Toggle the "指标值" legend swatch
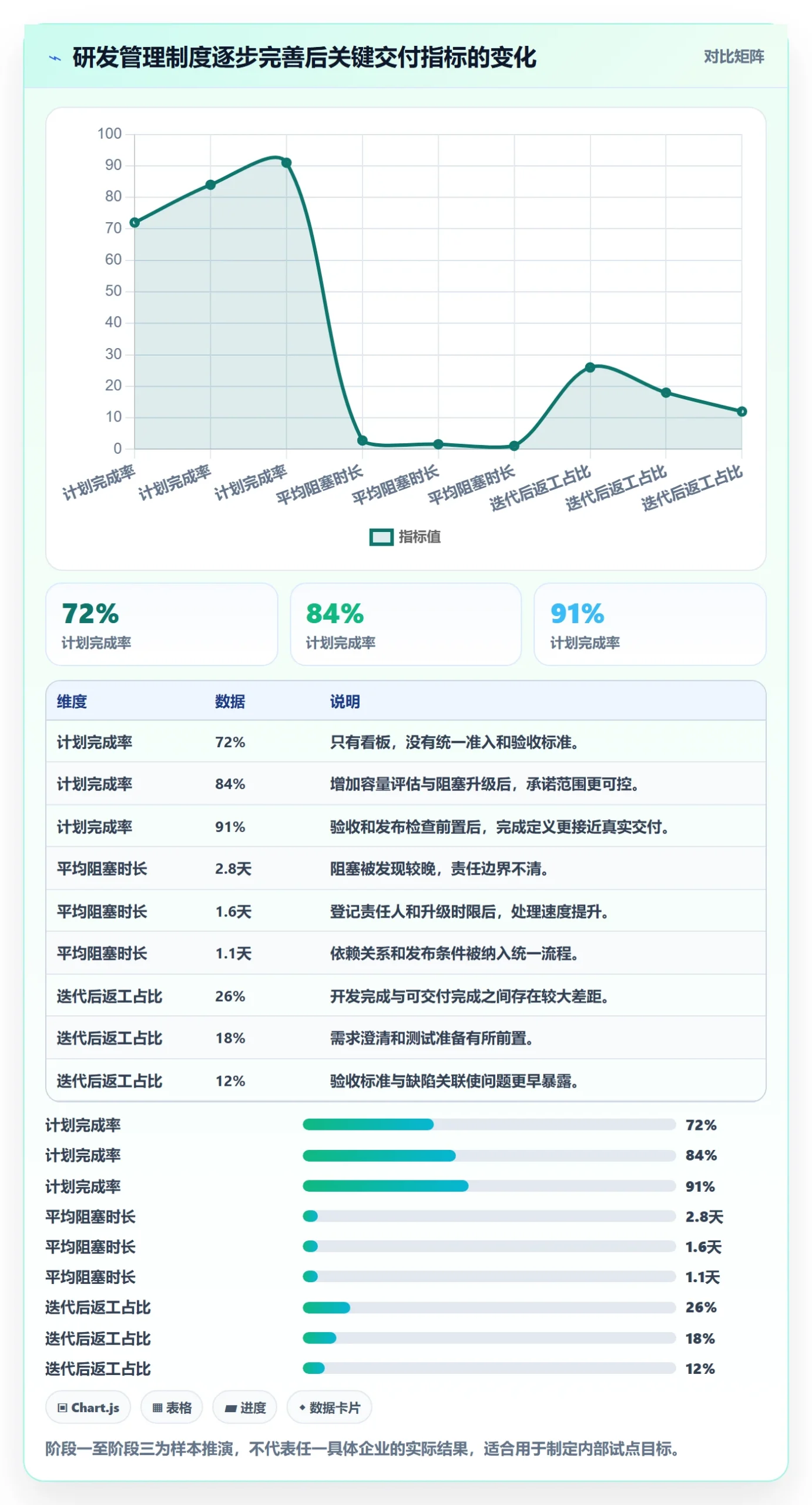812x1505 pixels. 381,536
